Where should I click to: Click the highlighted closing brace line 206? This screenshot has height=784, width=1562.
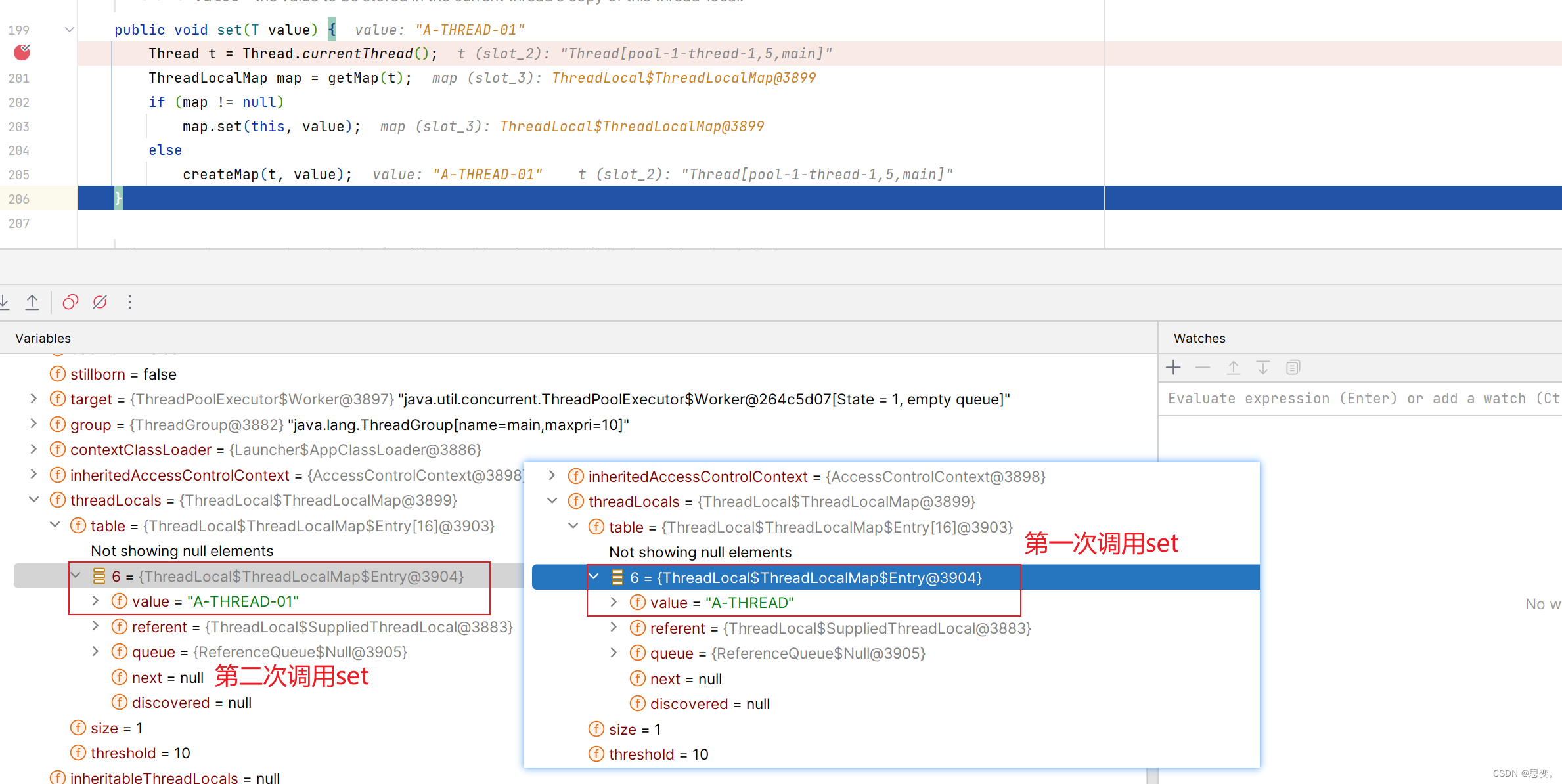tap(820, 198)
